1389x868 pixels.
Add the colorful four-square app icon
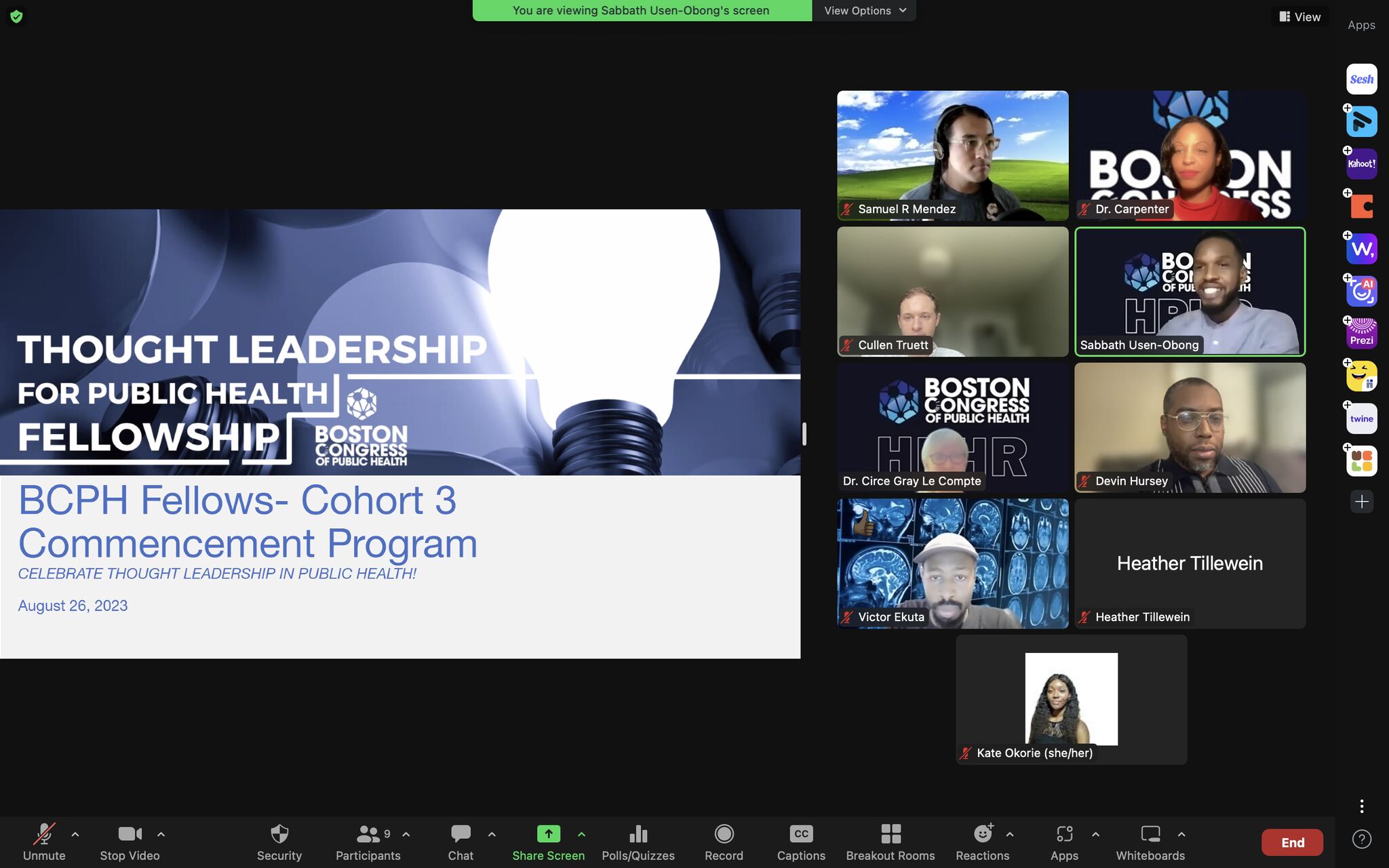point(1361,461)
